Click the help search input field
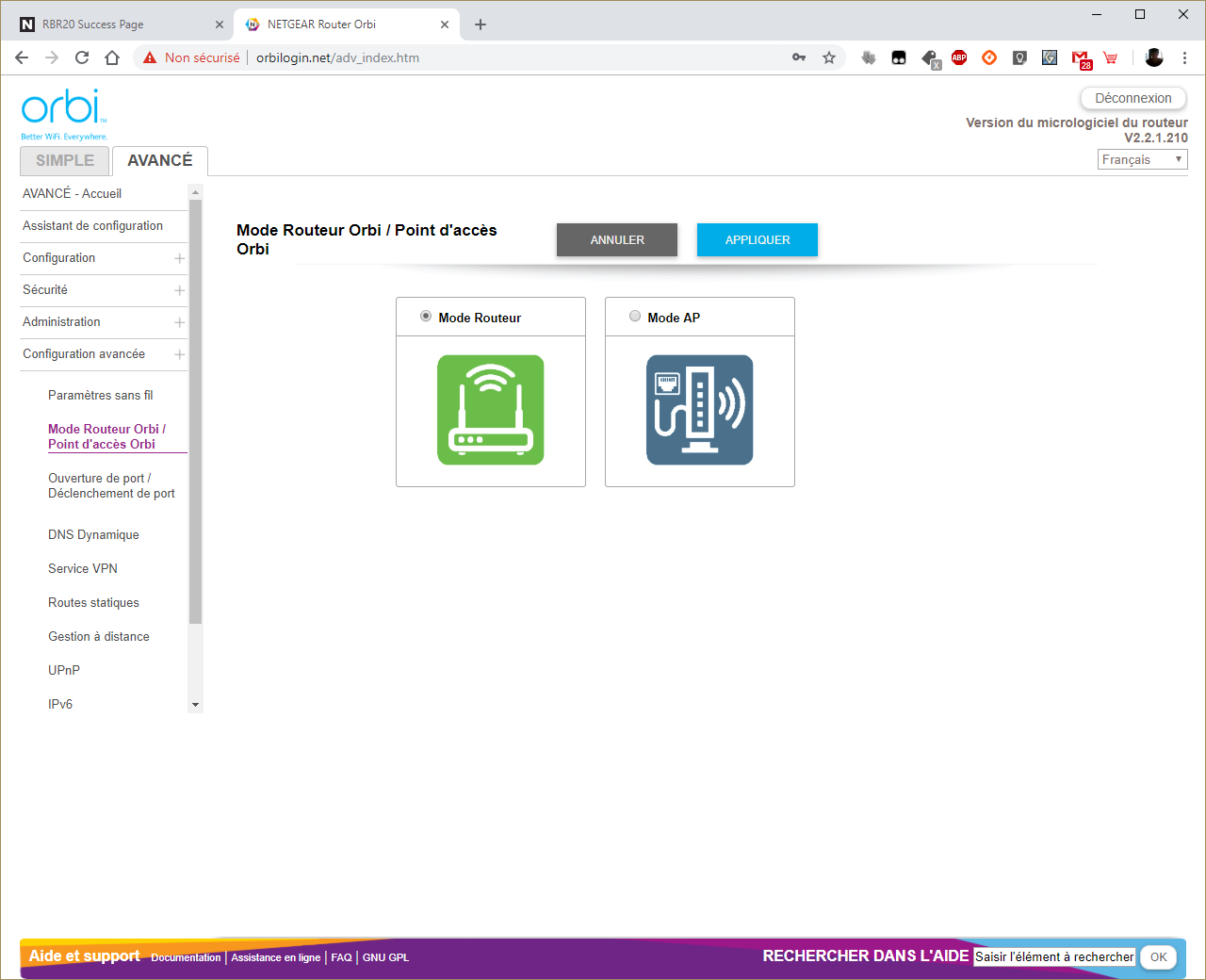 click(1054, 957)
